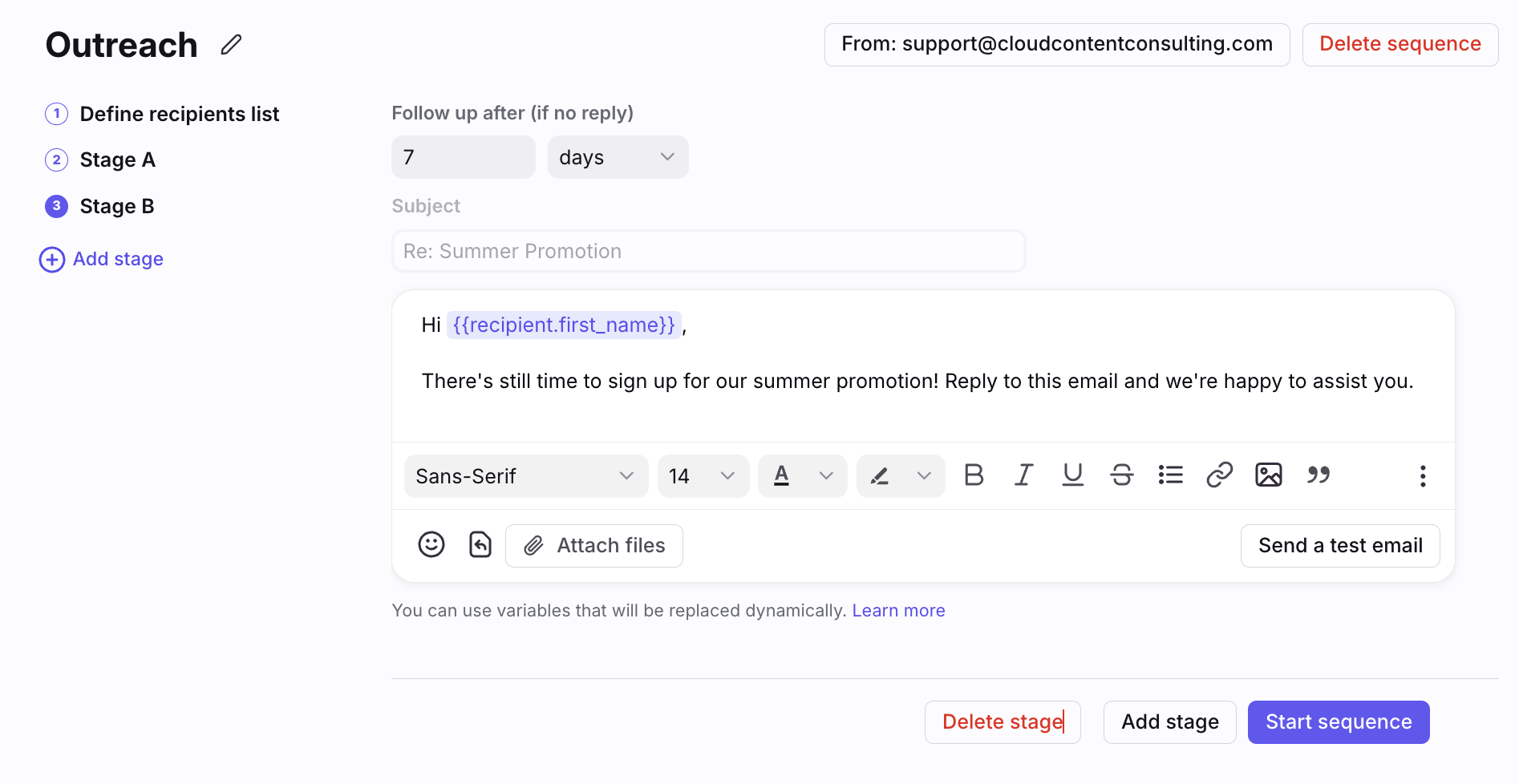1519x784 pixels.
Task: Open the text color picker
Action: (803, 476)
